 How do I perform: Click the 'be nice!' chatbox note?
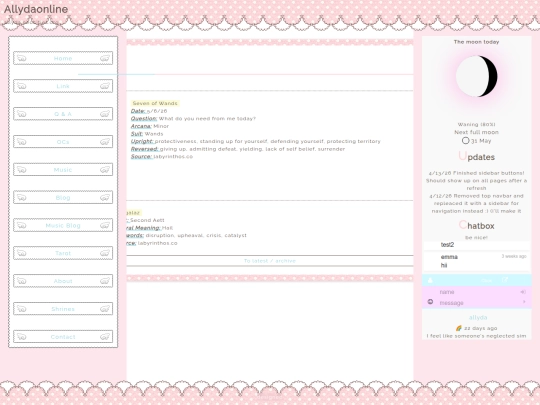477,237
